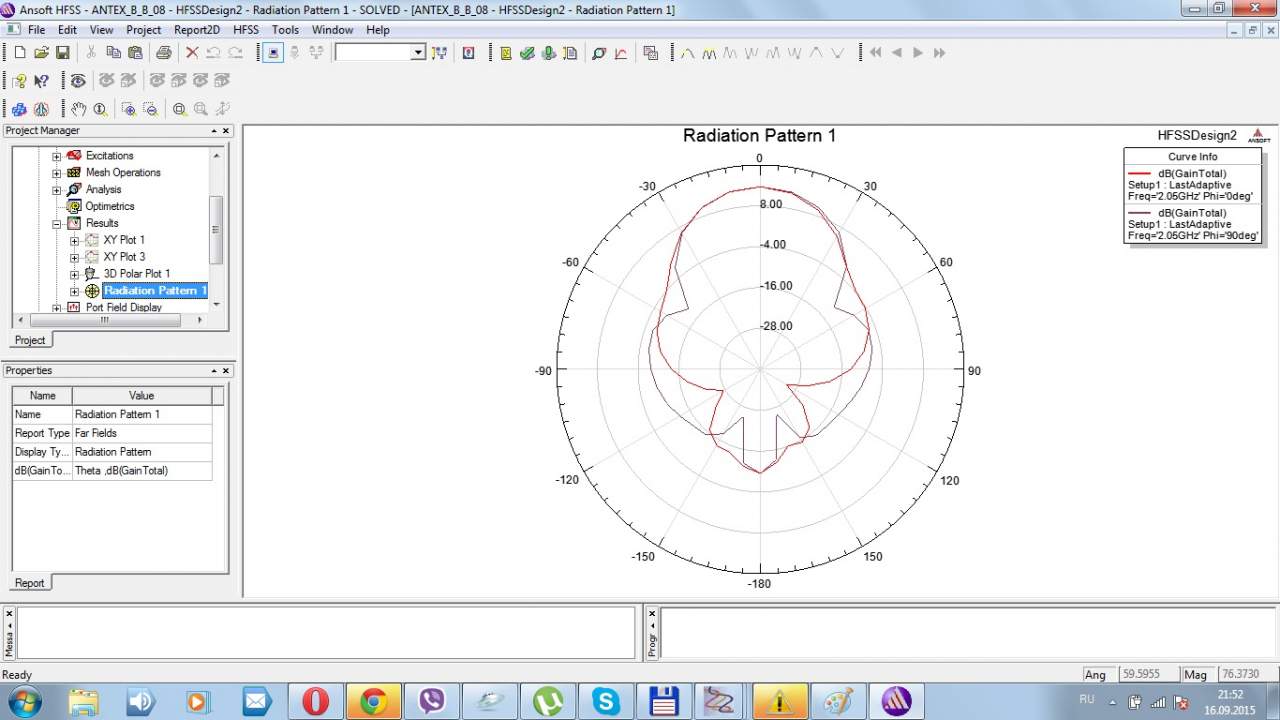The height and width of the screenshot is (720, 1280).
Task: Select the Pan hand tool
Action: coord(79,109)
